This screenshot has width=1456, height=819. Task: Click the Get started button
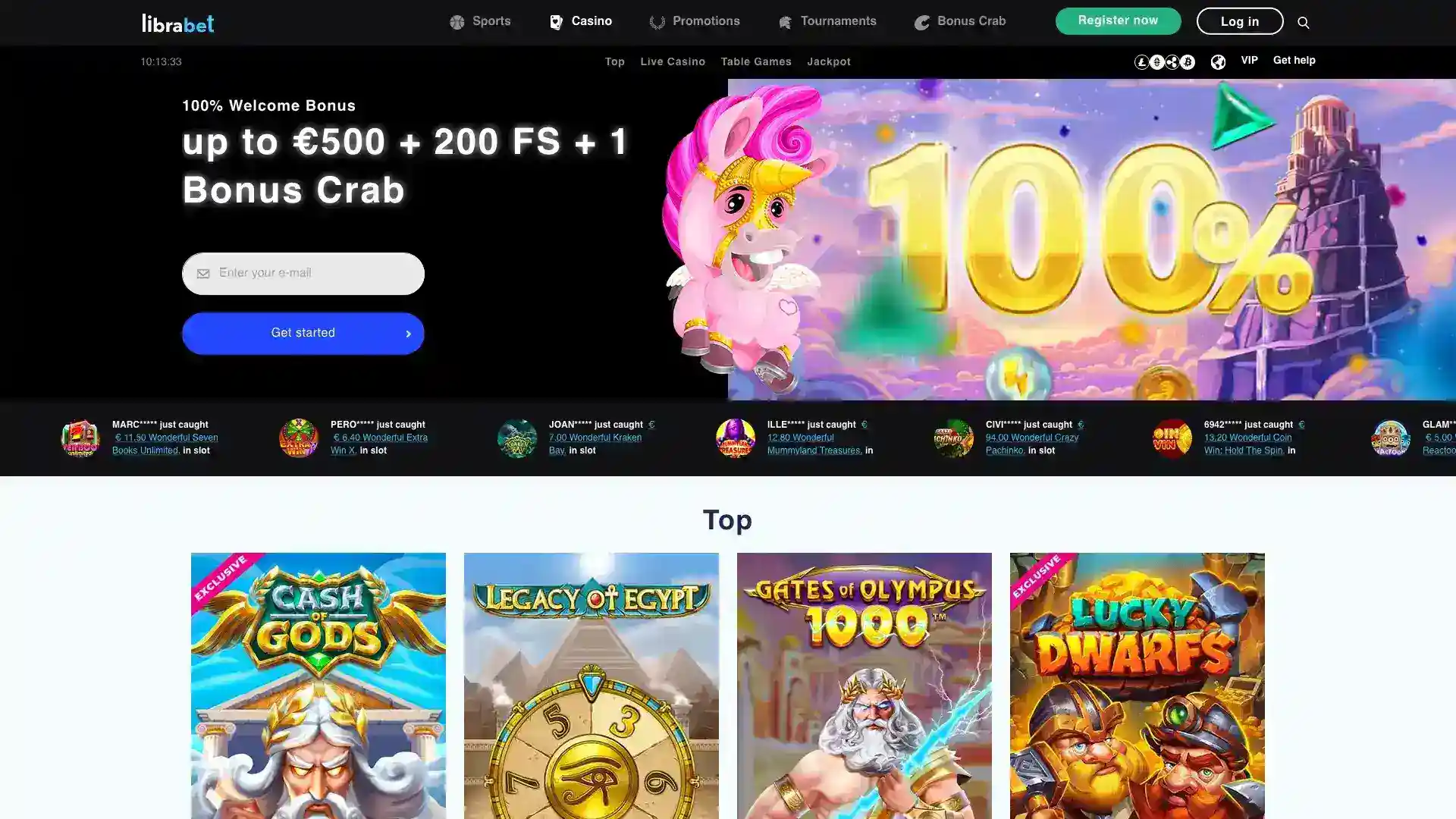[x=303, y=334]
